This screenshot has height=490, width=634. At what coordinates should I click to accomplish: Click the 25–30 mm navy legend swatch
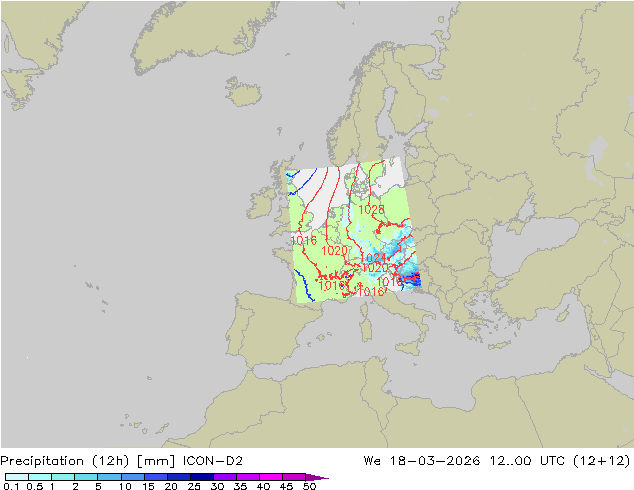click(202, 477)
